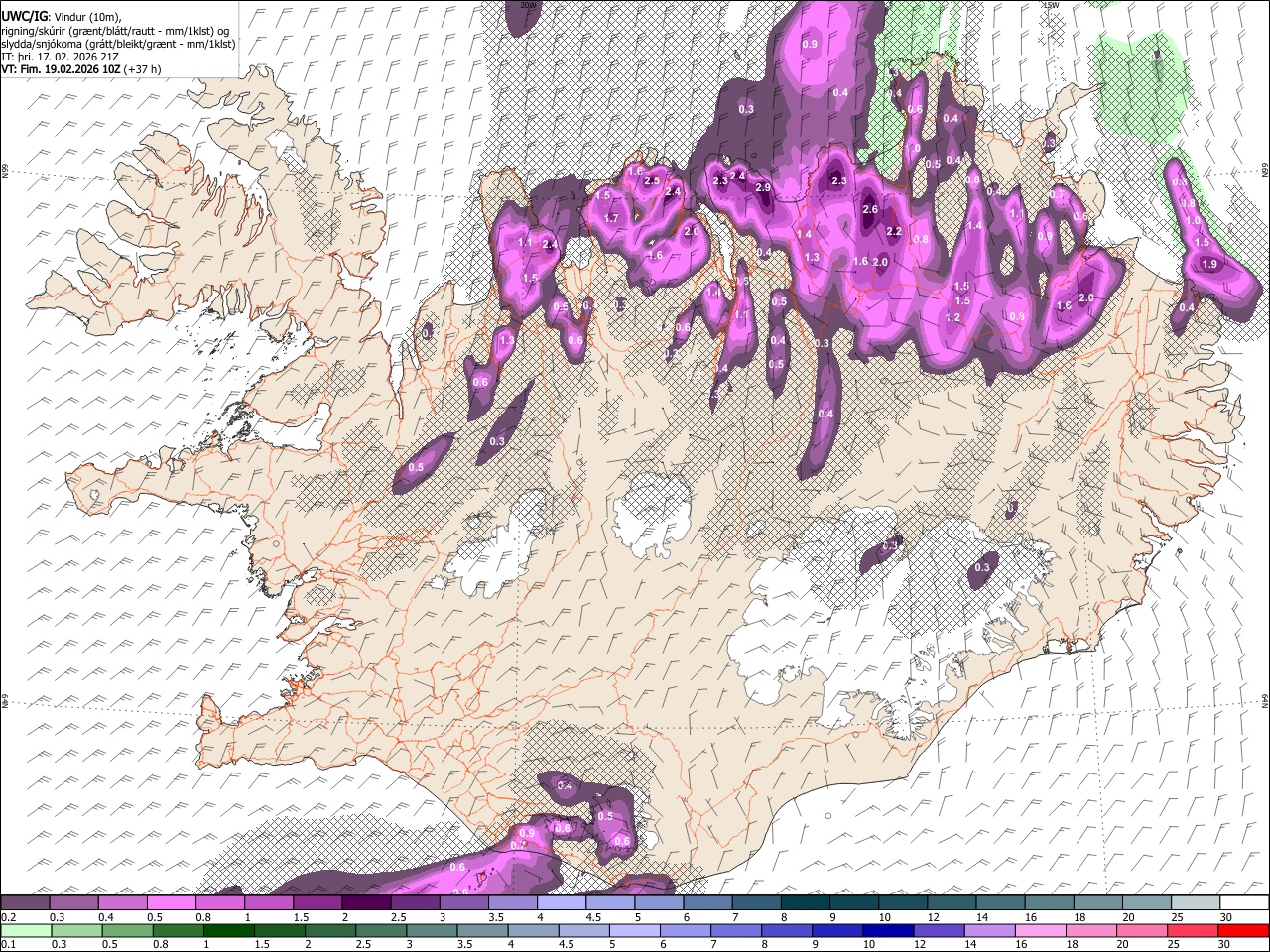This screenshot has height=952, width=1270.
Task: Click the dark teal swatch between 8 and 9 in the upper legend
Action: point(806,902)
